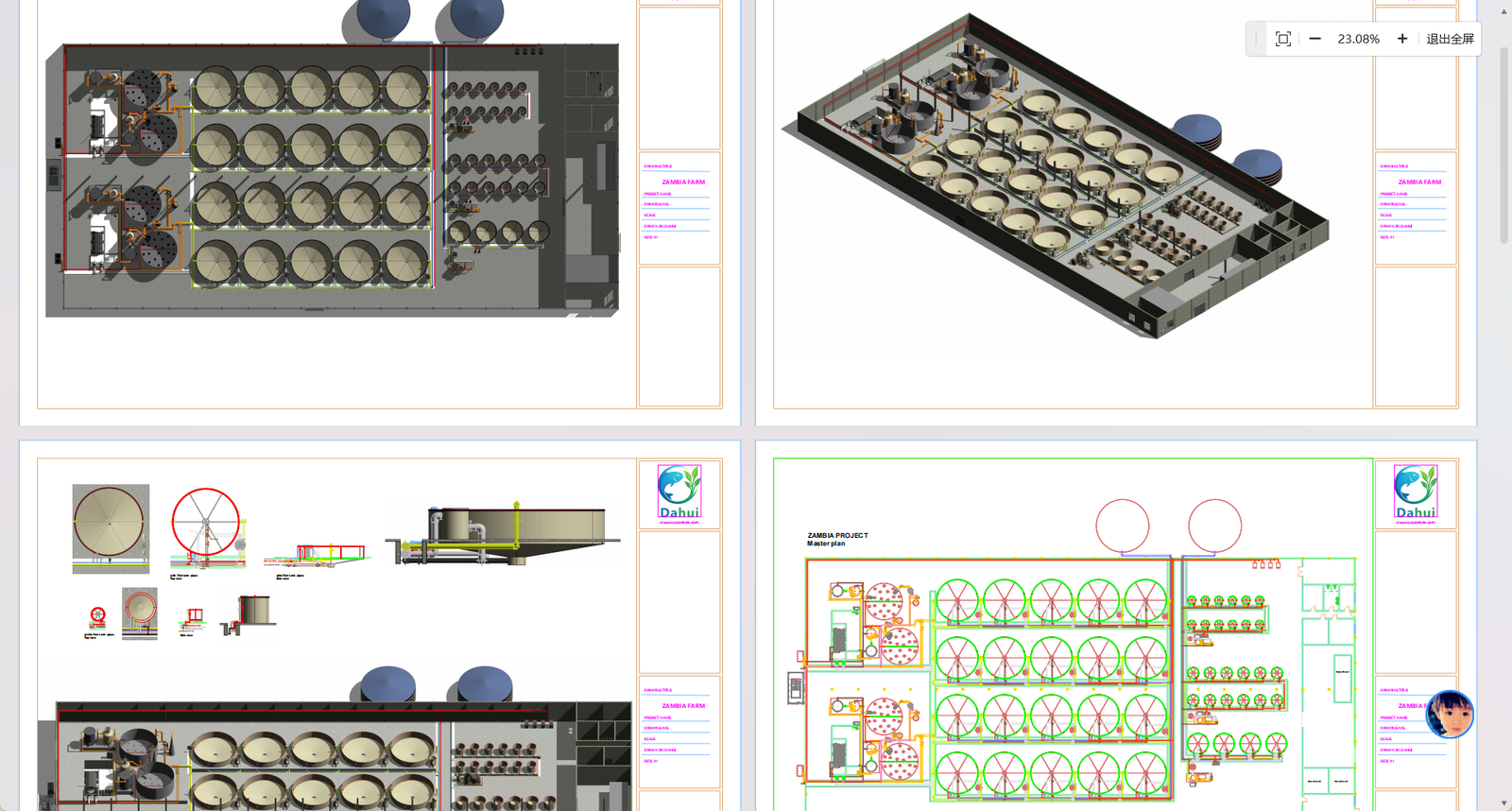1512x811 pixels.
Task: Click the fit-to-page icon in the zoom toolbar
Action: tap(1282, 39)
